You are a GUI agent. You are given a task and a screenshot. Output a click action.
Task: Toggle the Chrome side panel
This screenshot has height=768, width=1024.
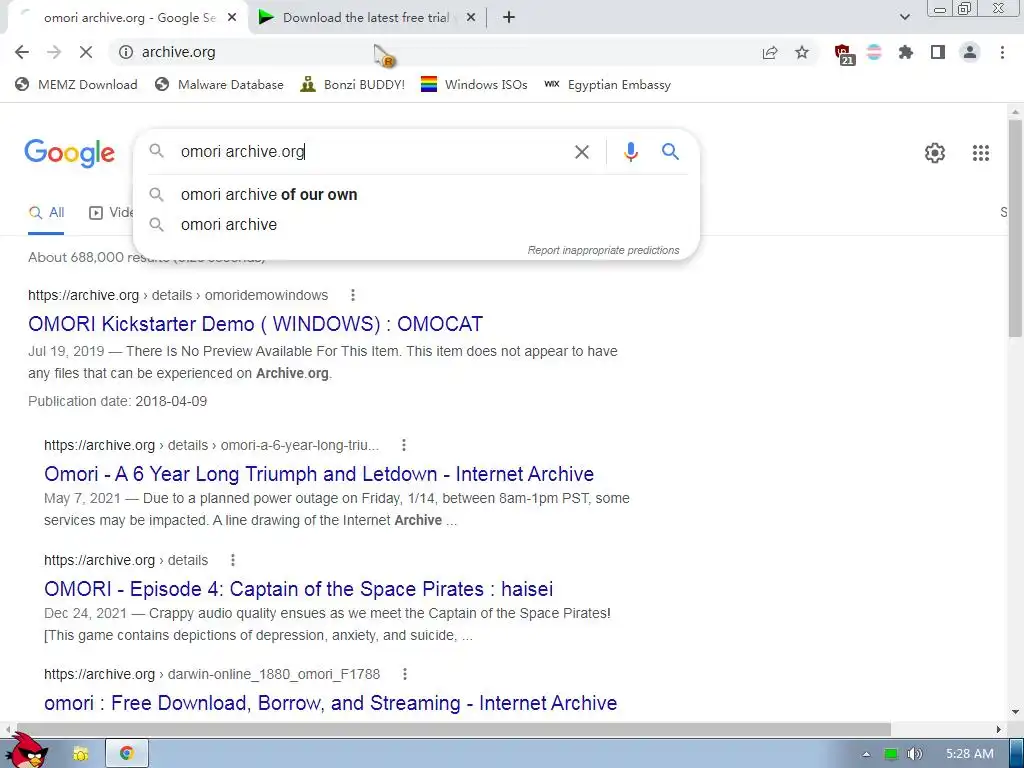[x=938, y=52]
